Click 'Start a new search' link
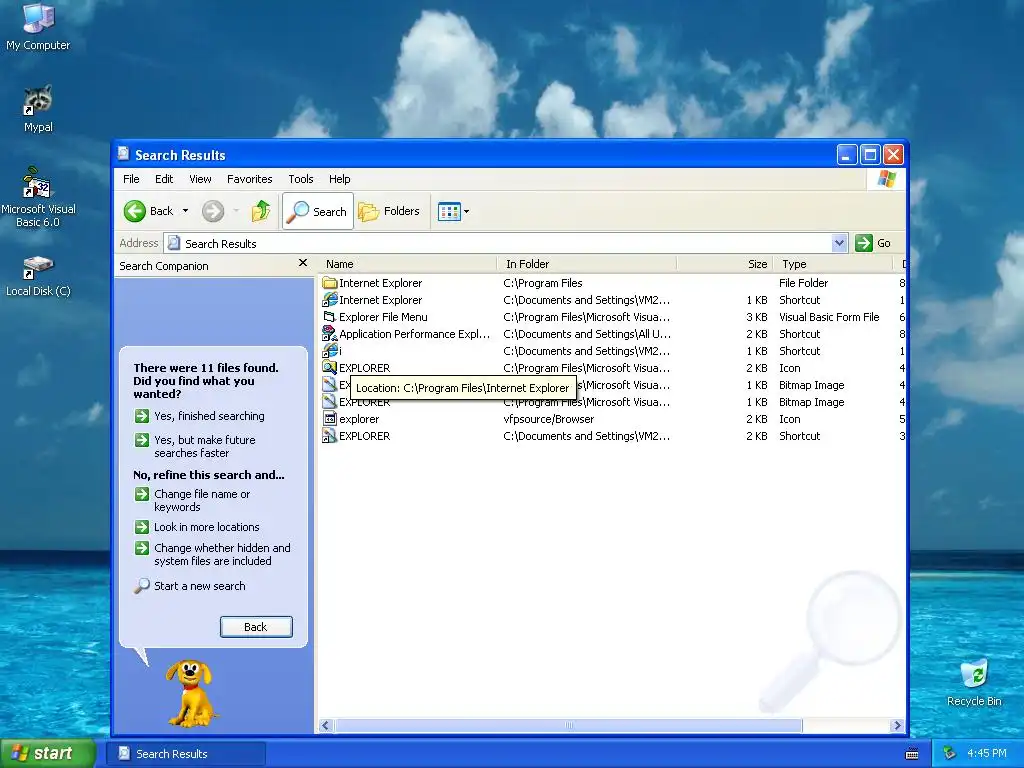Screen dimensions: 1024x768 (199, 586)
